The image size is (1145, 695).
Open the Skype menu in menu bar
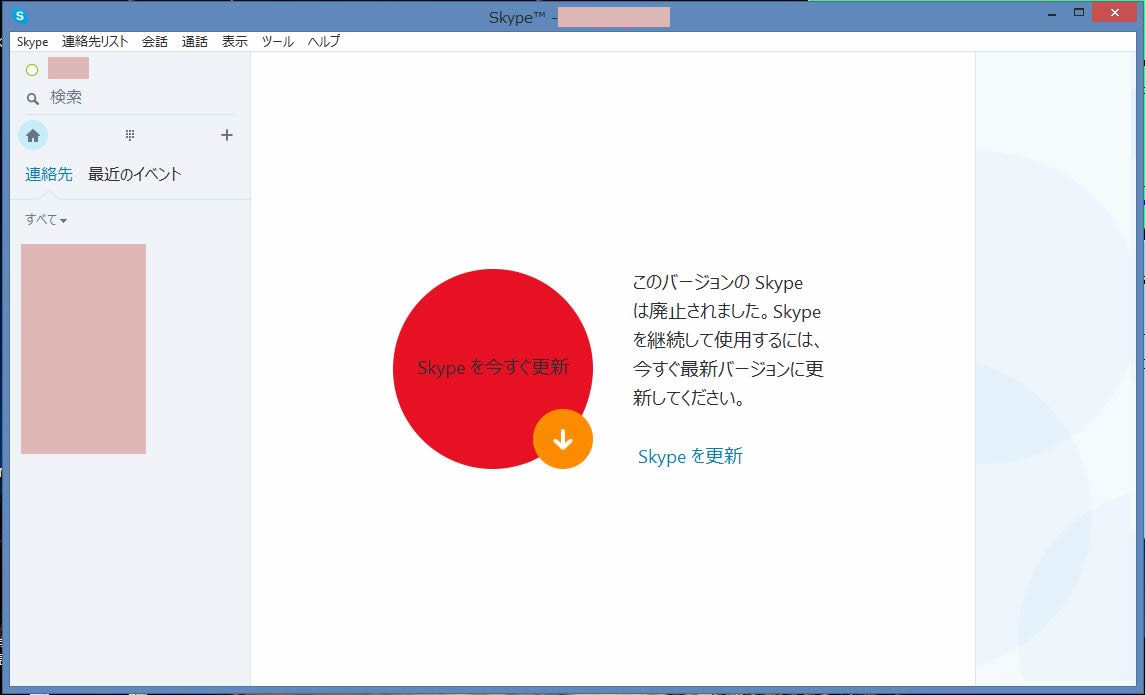coord(33,42)
